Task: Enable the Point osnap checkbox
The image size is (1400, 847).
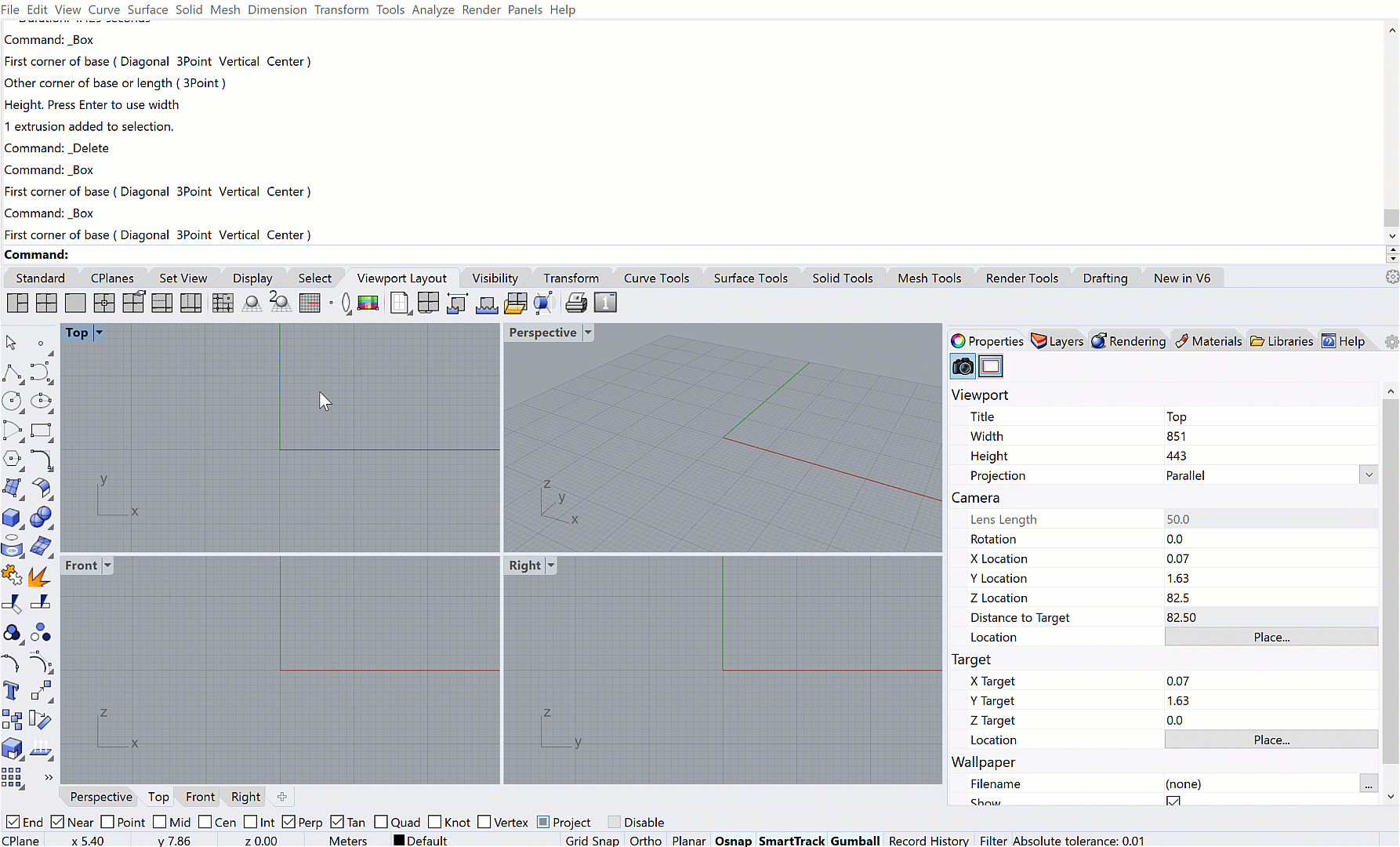Action: point(108,822)
